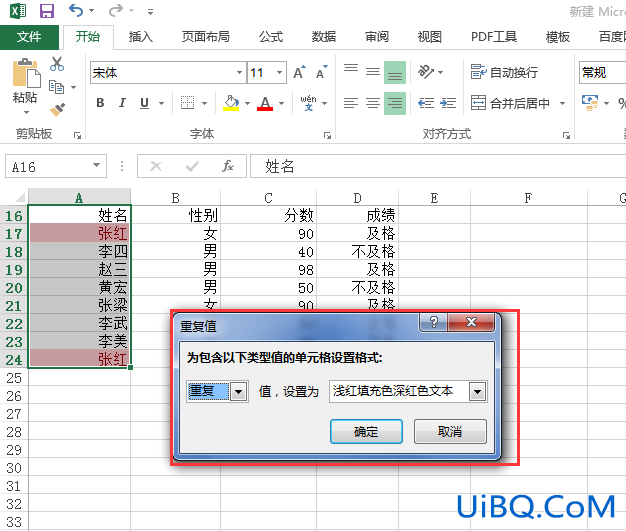
Task: Click 确定 in duplicate values dialog
Action: click(366, 431)
